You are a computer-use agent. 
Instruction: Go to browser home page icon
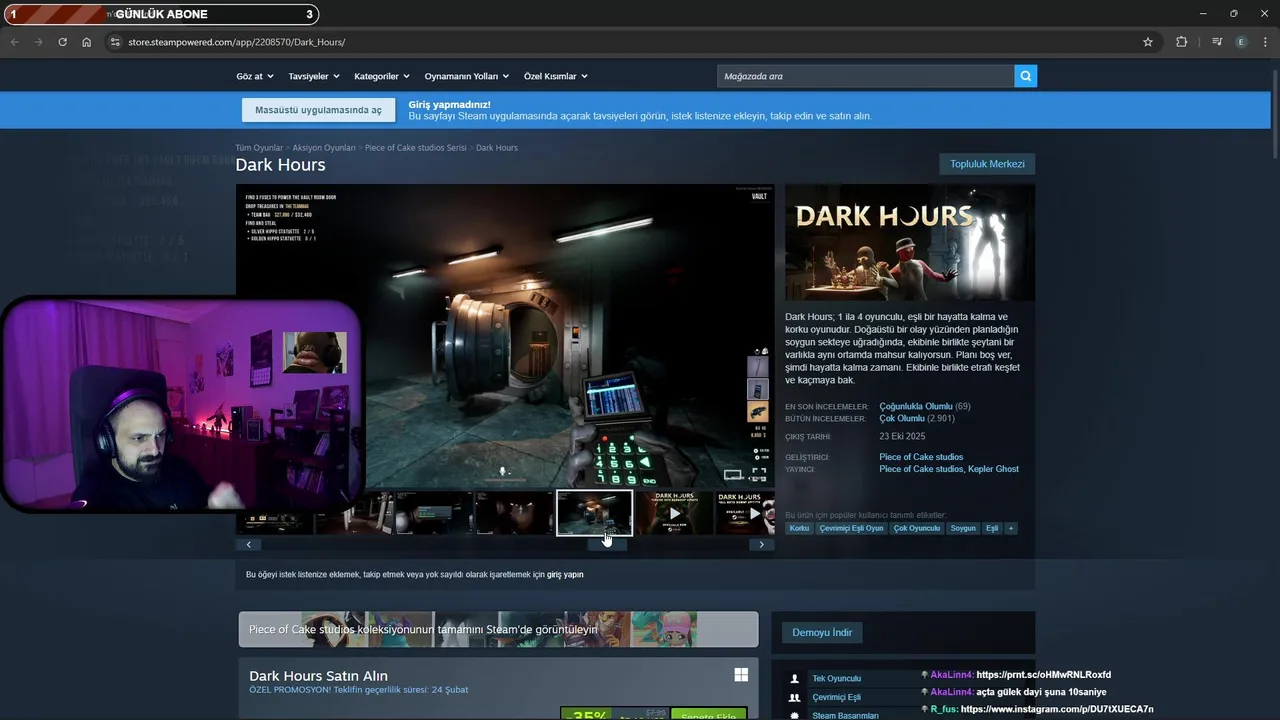87,42
